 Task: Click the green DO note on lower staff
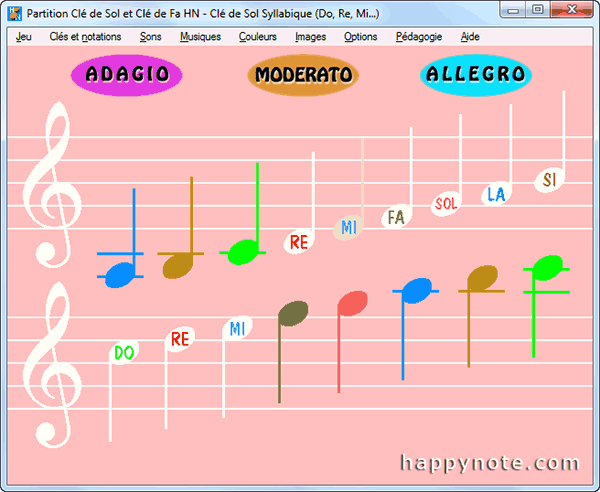pos(124,352)
